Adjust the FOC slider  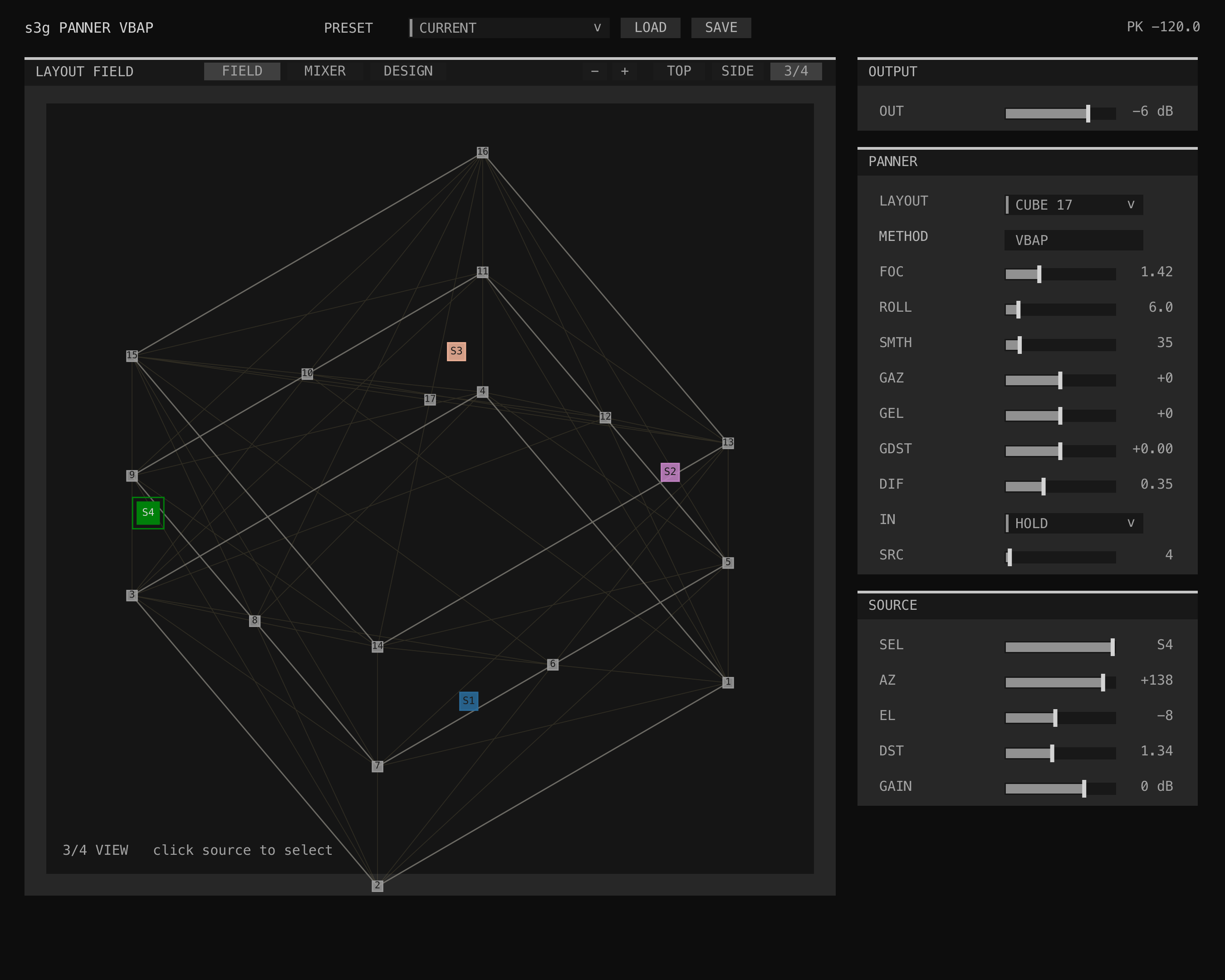pyautogui.click(x=1060, y=274)
